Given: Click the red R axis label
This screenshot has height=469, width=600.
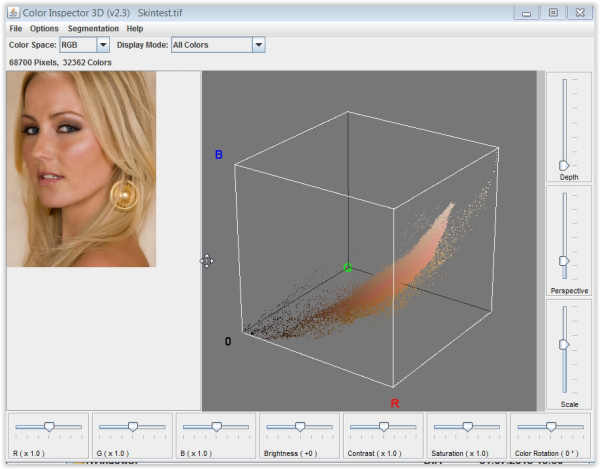Looking at the screenshot, I should tap(395, 403).
